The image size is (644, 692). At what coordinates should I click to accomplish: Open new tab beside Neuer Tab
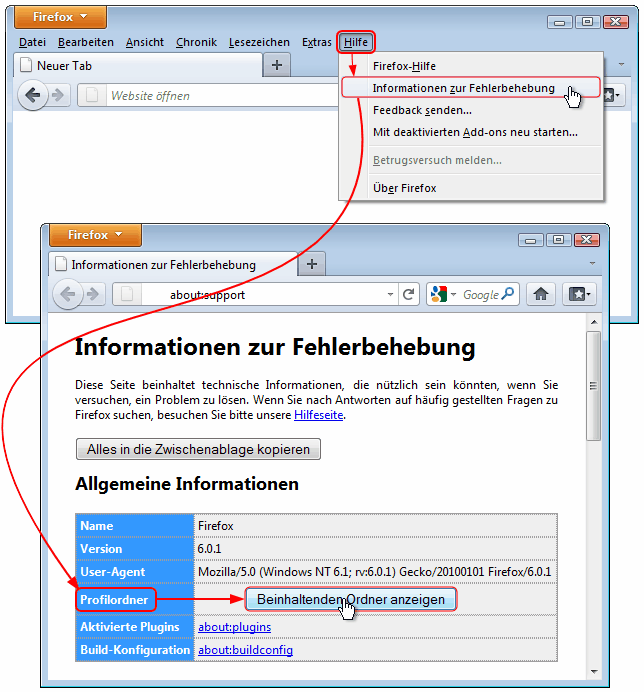[277, 65]
